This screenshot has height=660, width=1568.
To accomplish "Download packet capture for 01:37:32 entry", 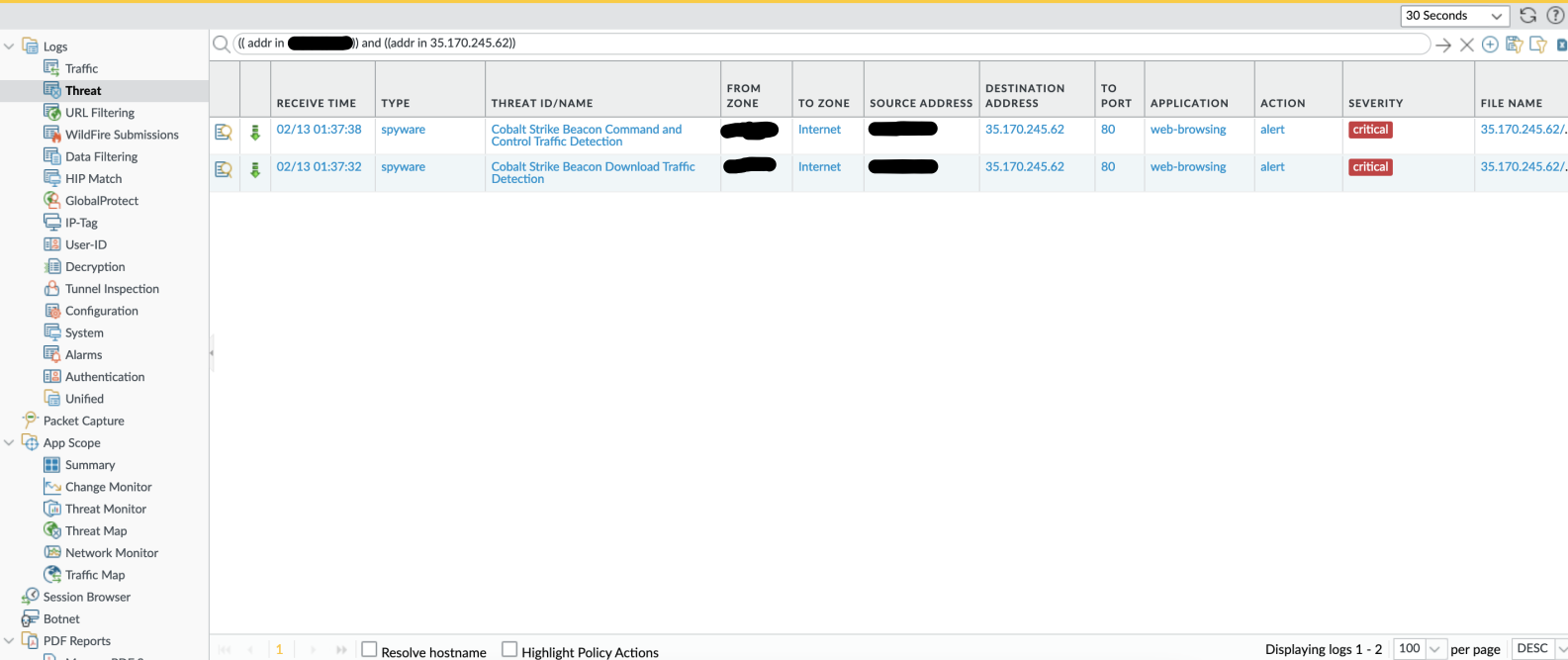I will point(255,170).
